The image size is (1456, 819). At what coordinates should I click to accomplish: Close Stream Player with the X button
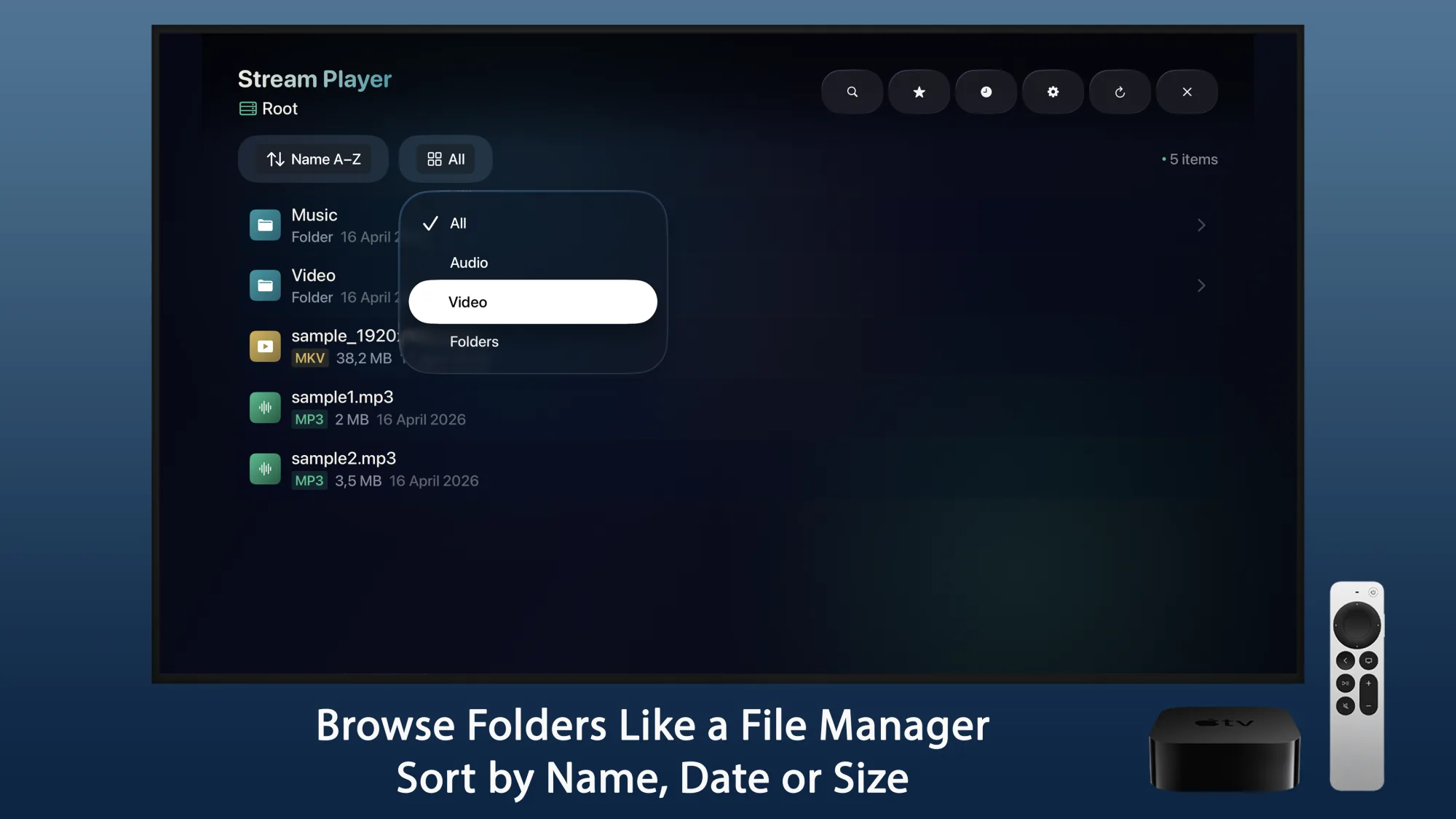(1187, 92)
